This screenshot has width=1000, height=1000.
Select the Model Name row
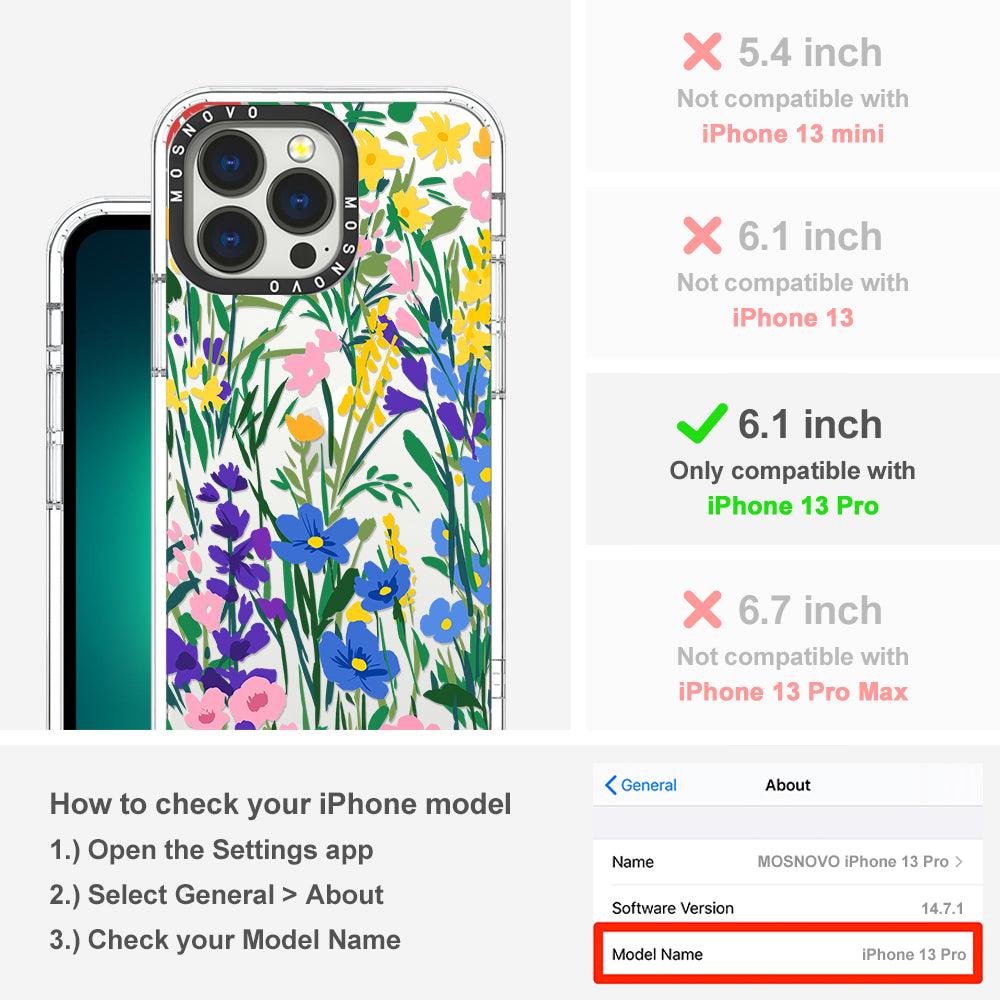point(788,954)
